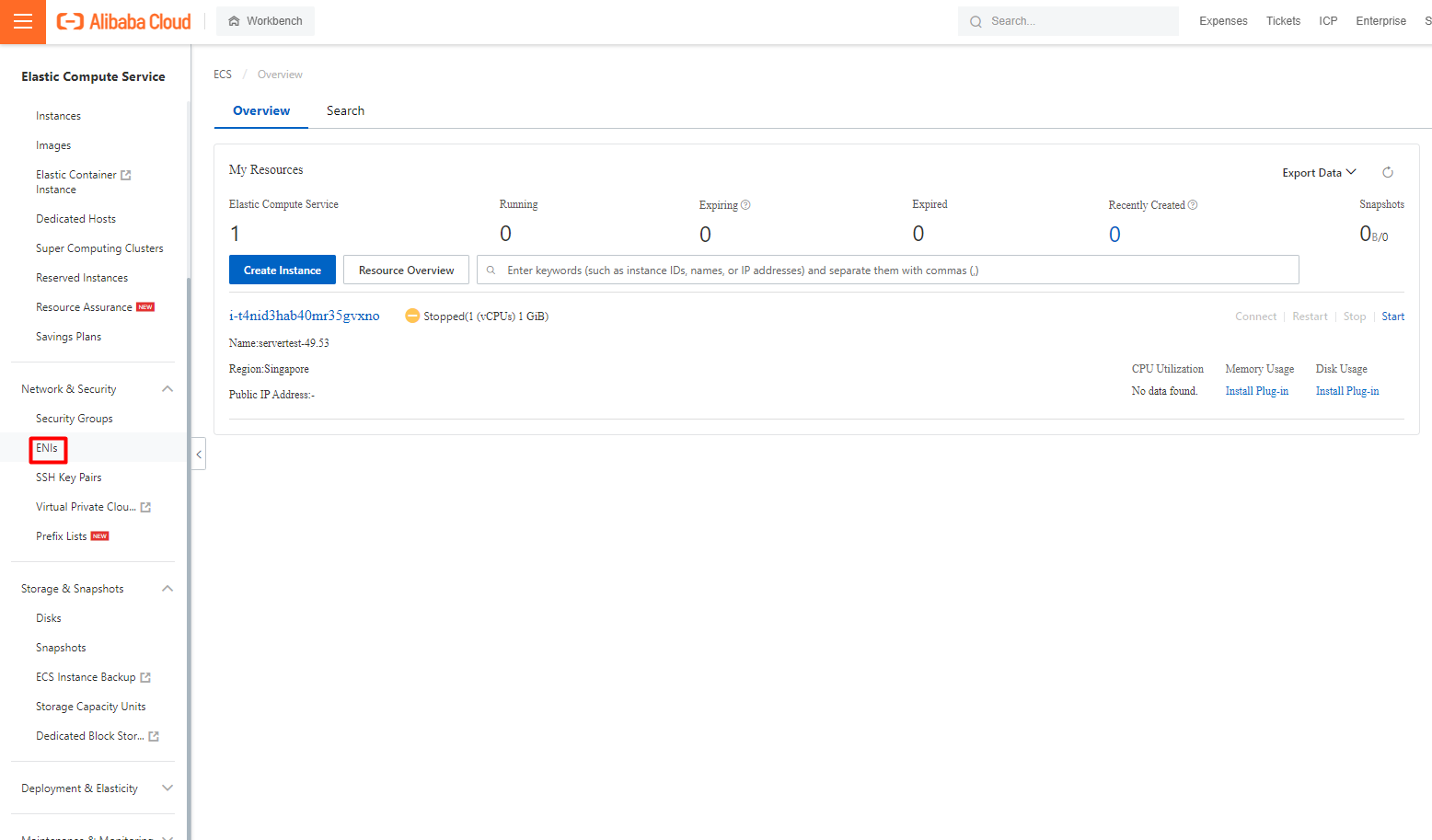Open the Workbench home button

pos(265,21)
